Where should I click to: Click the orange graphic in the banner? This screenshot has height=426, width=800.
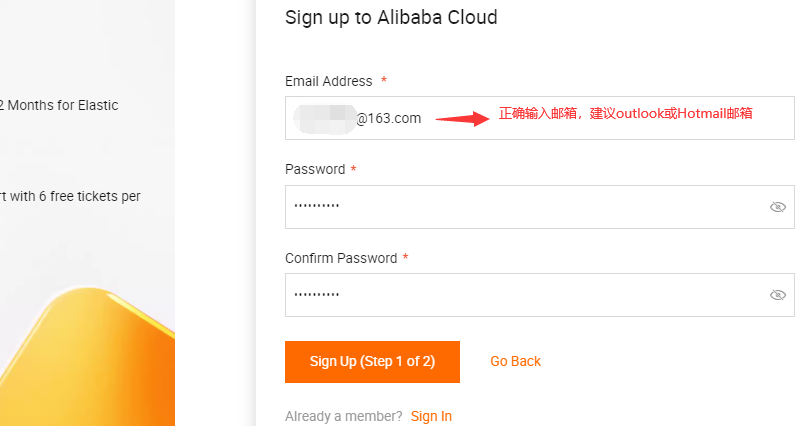point(87,356)
